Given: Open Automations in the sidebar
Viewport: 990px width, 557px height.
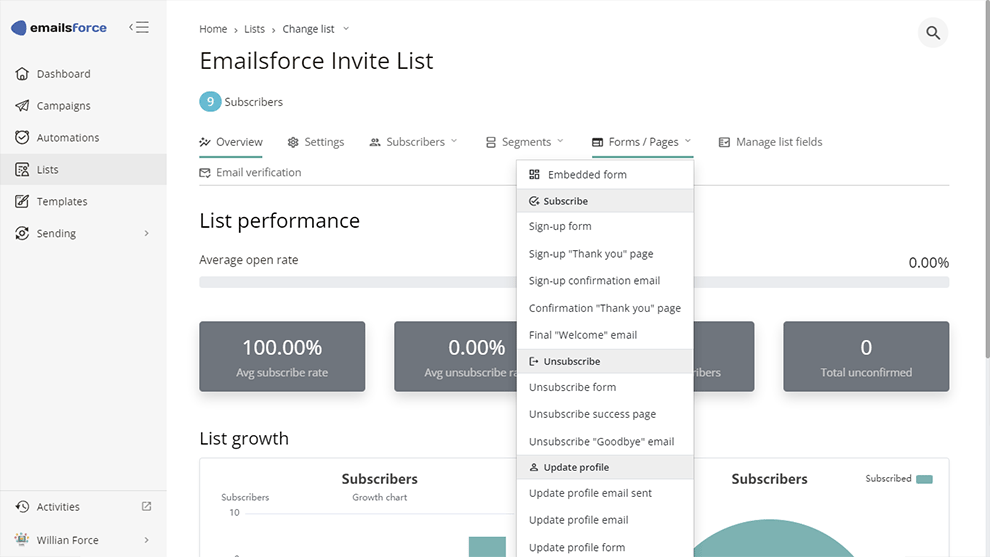Looking at the screenshot, I should 83,137.
